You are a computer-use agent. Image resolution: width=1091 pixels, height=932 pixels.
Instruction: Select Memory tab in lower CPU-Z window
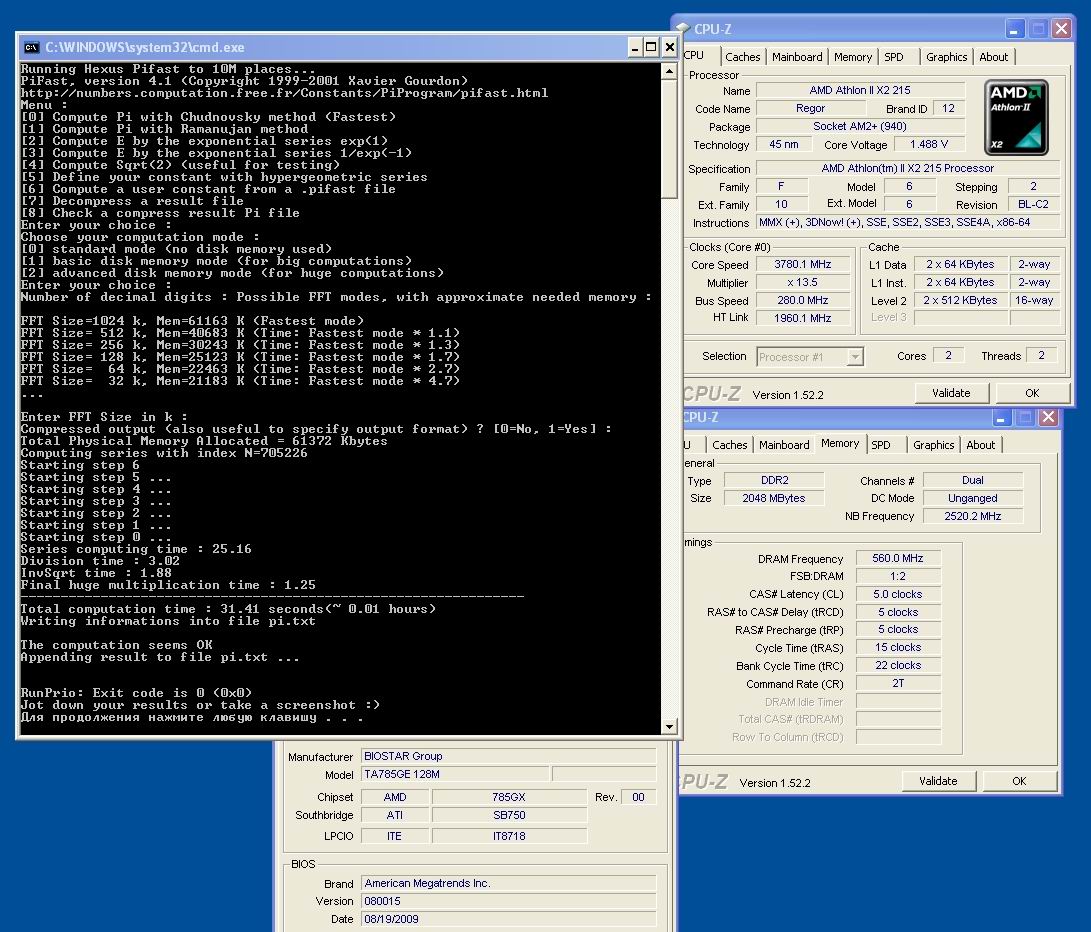click(840, 443)
